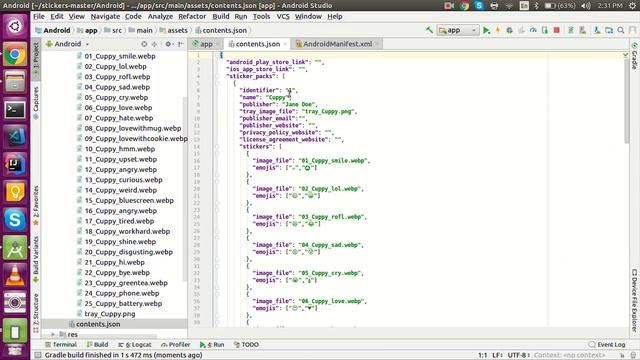
Task: Collapse all in project panel icon
Action: tap(154, 44)
